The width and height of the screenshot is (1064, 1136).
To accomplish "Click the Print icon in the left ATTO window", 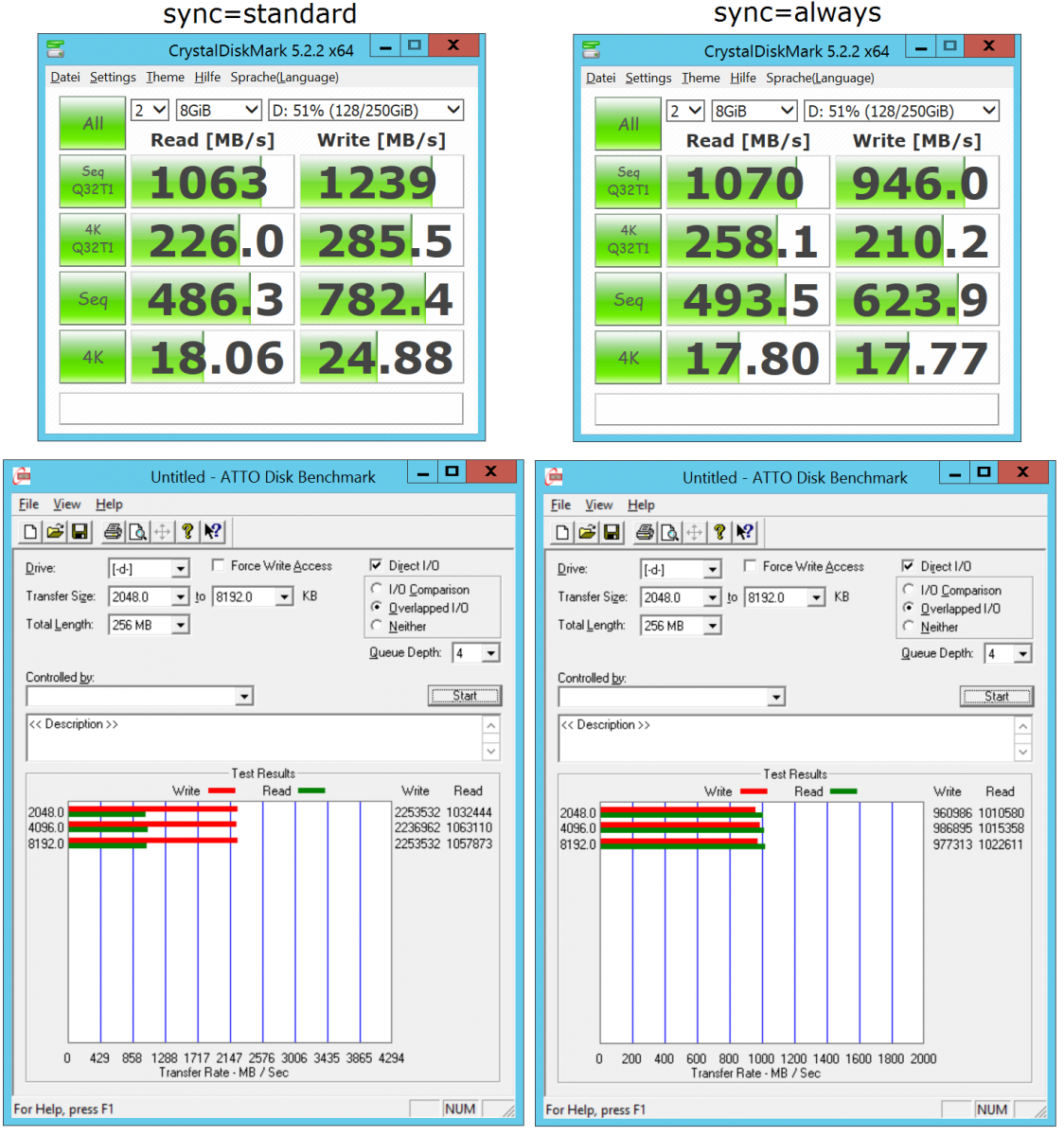I will 113,532.
